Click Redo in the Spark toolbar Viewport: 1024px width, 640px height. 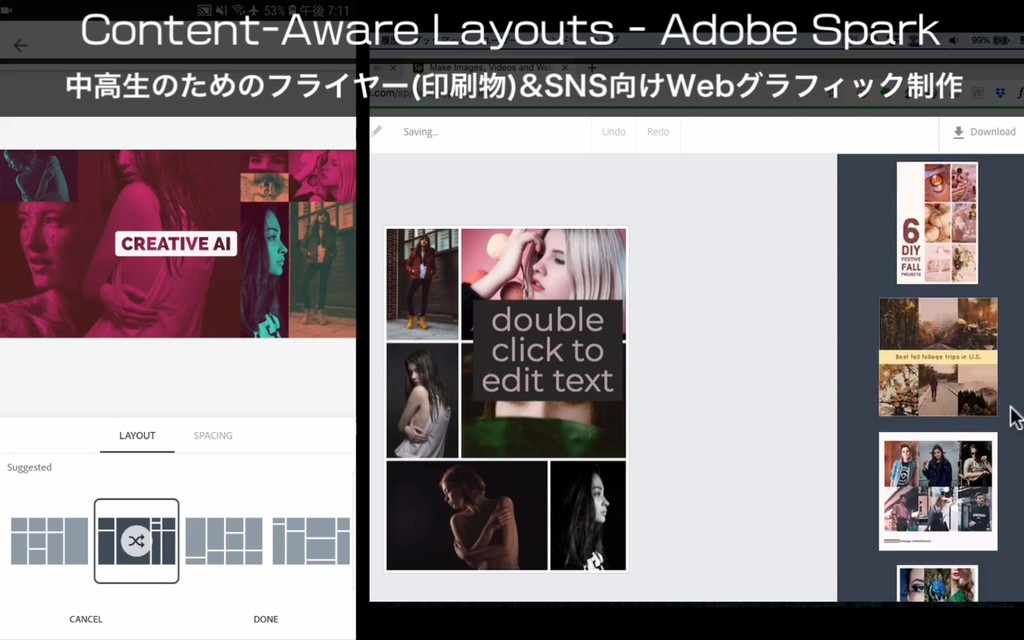coord(658,131)
